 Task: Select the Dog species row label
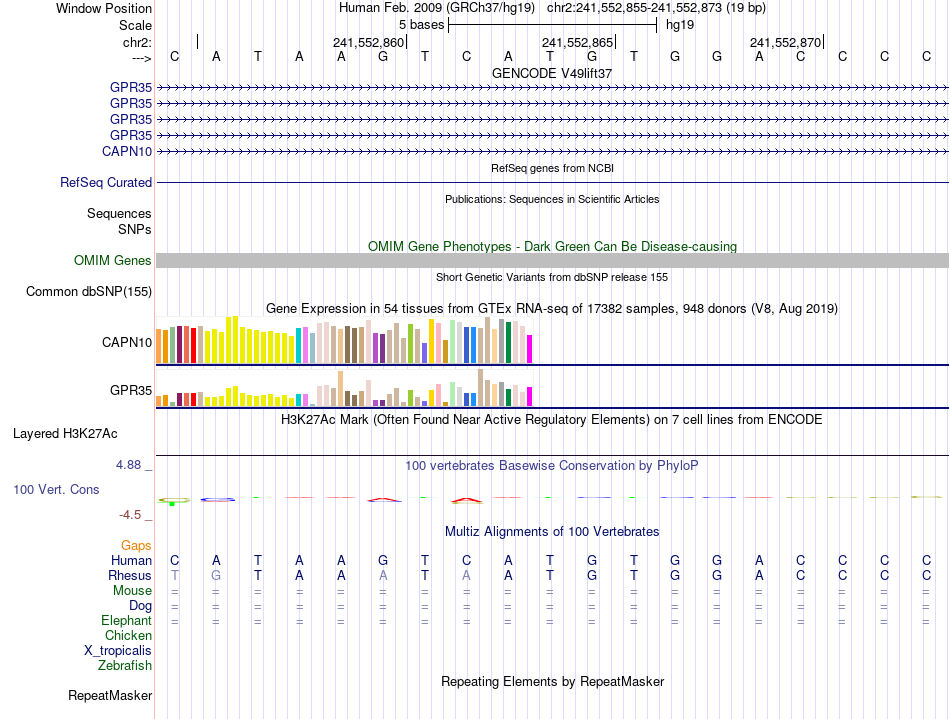(x=141, y=606)
